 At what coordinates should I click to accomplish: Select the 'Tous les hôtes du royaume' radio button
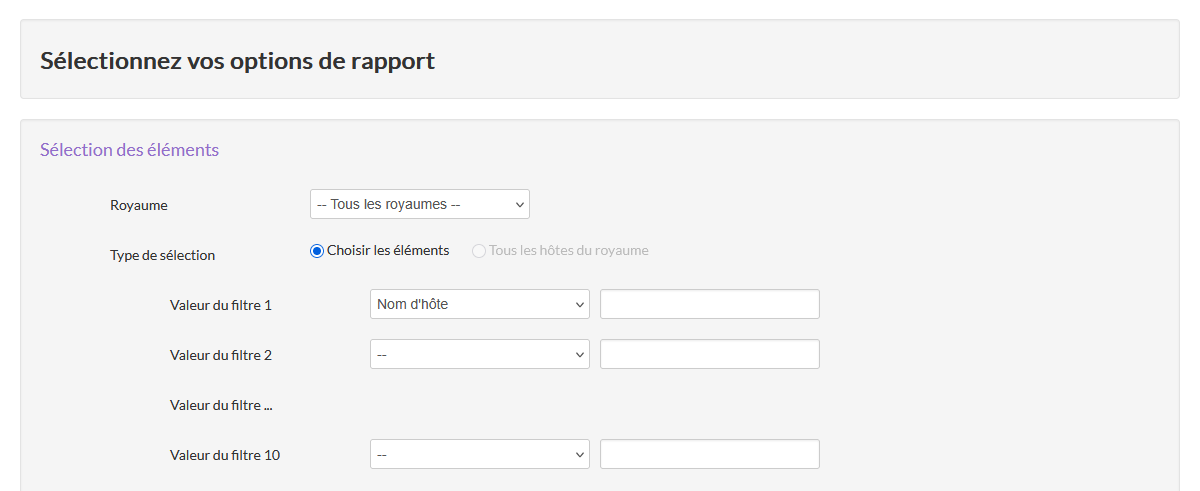point(479,251)
